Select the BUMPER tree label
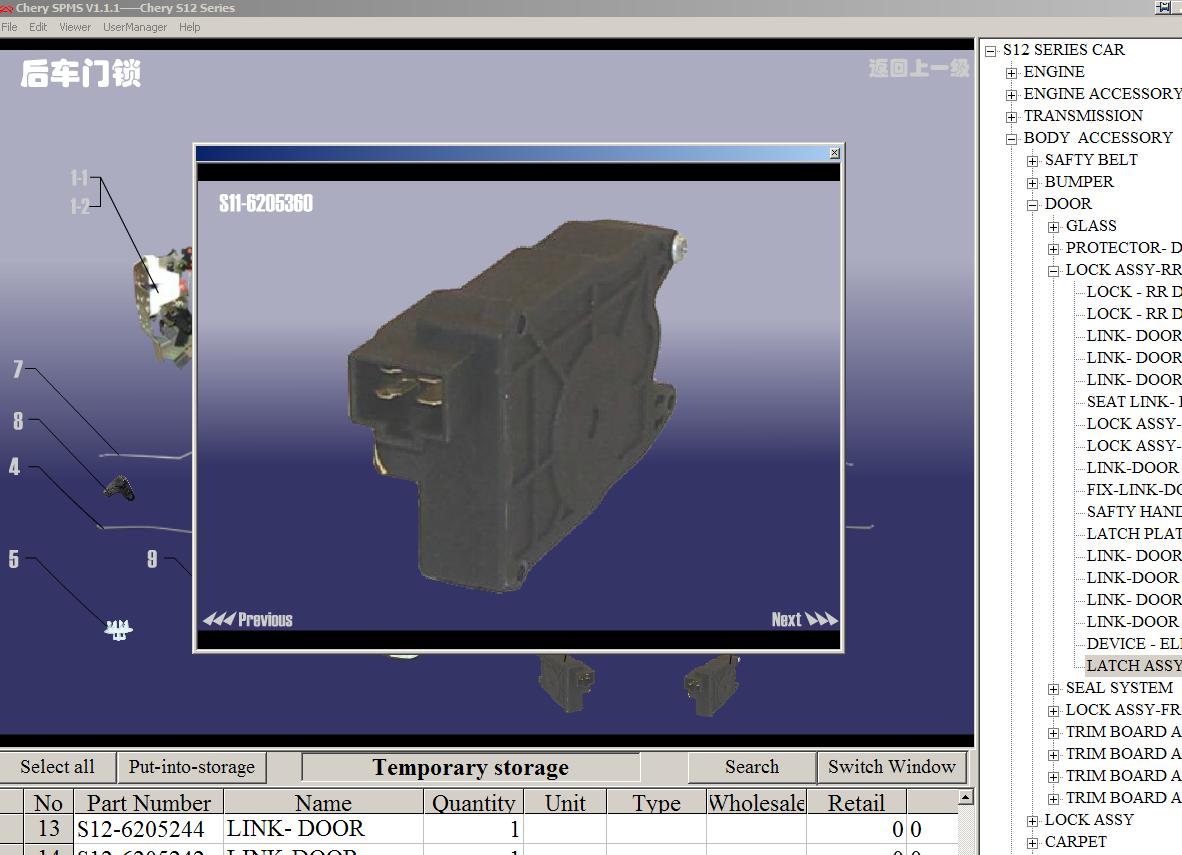The height and width of the screenshot is (855, 1182). click(x=1079, y=182)
